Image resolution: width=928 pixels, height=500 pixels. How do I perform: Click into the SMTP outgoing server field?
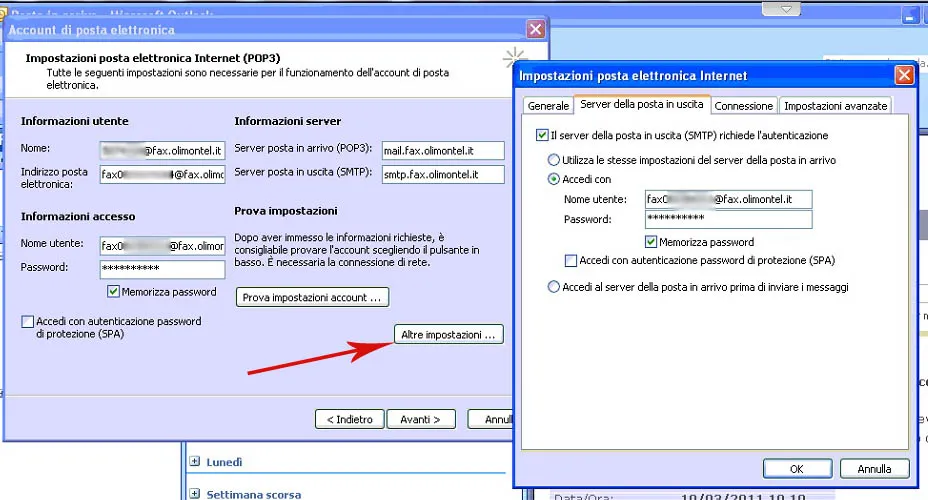pos(442,174)
